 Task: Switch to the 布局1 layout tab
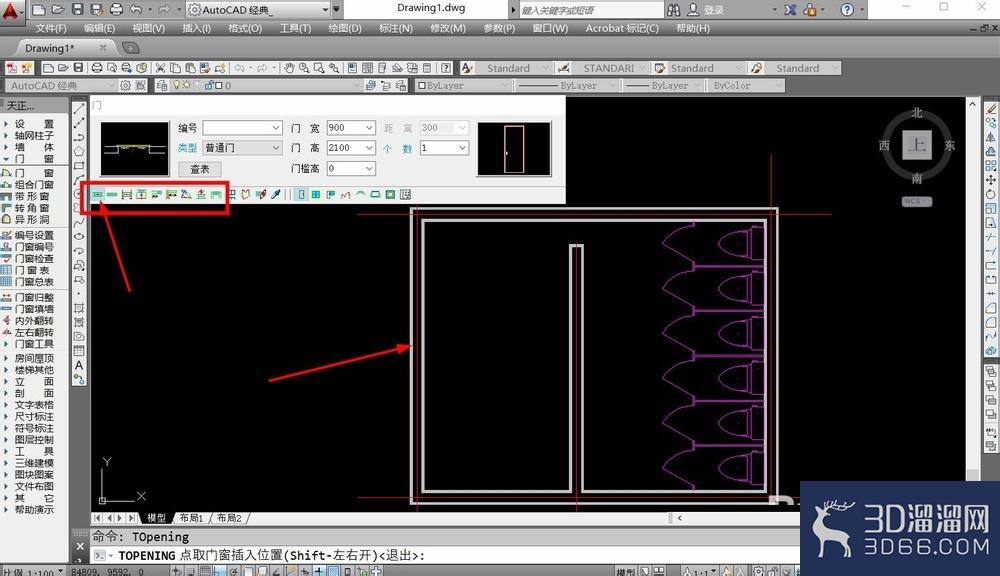coord(191,518)
